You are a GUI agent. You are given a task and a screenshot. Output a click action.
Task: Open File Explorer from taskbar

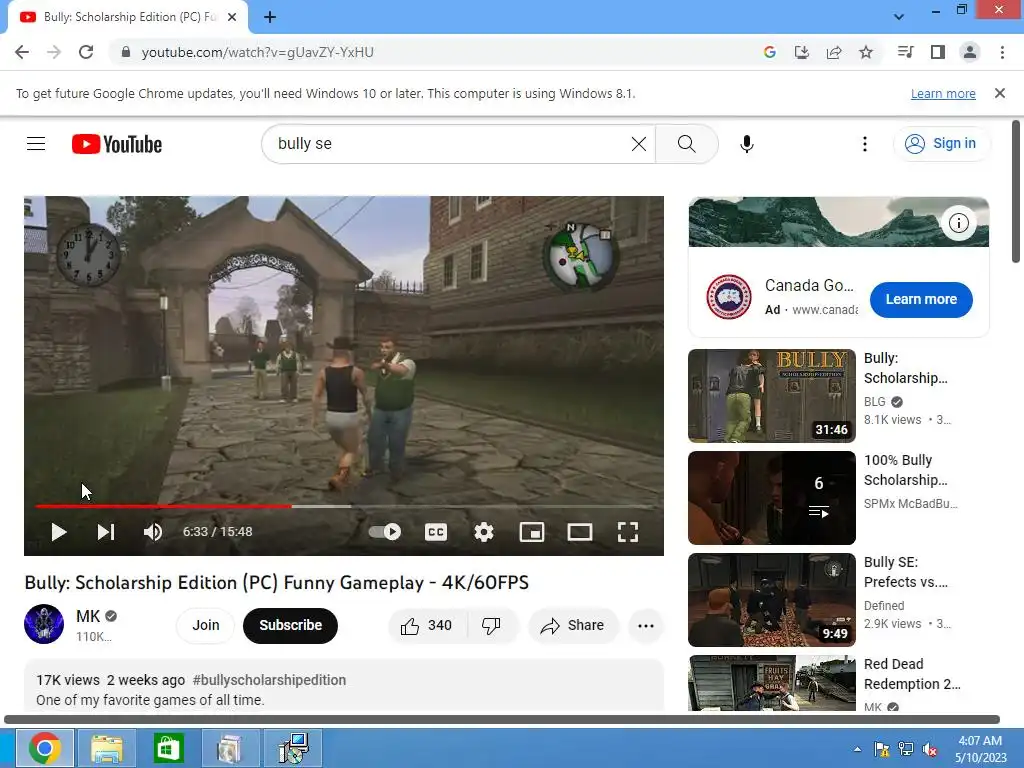[x=106, y=748]
